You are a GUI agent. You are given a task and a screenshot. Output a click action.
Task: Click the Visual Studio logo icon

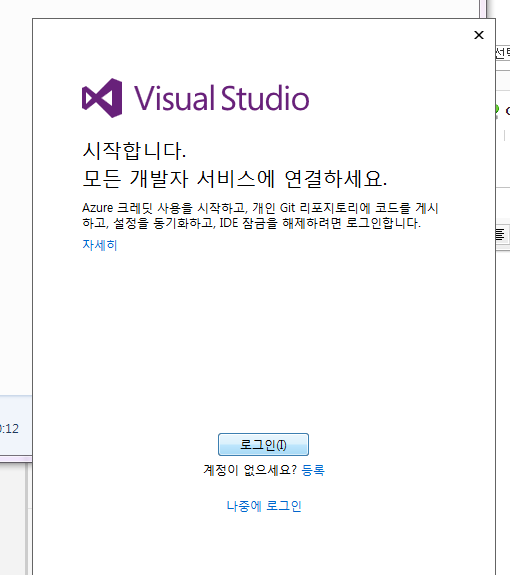pos(102,98)
